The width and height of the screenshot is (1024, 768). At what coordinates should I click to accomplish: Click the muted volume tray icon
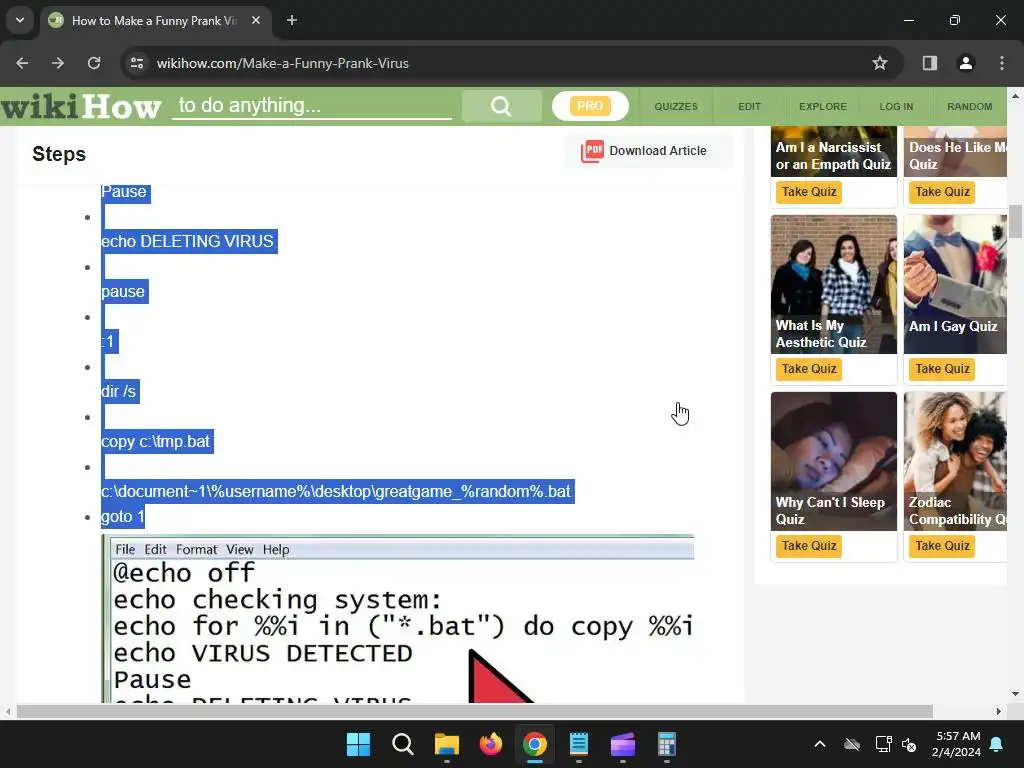coord(909,744)
